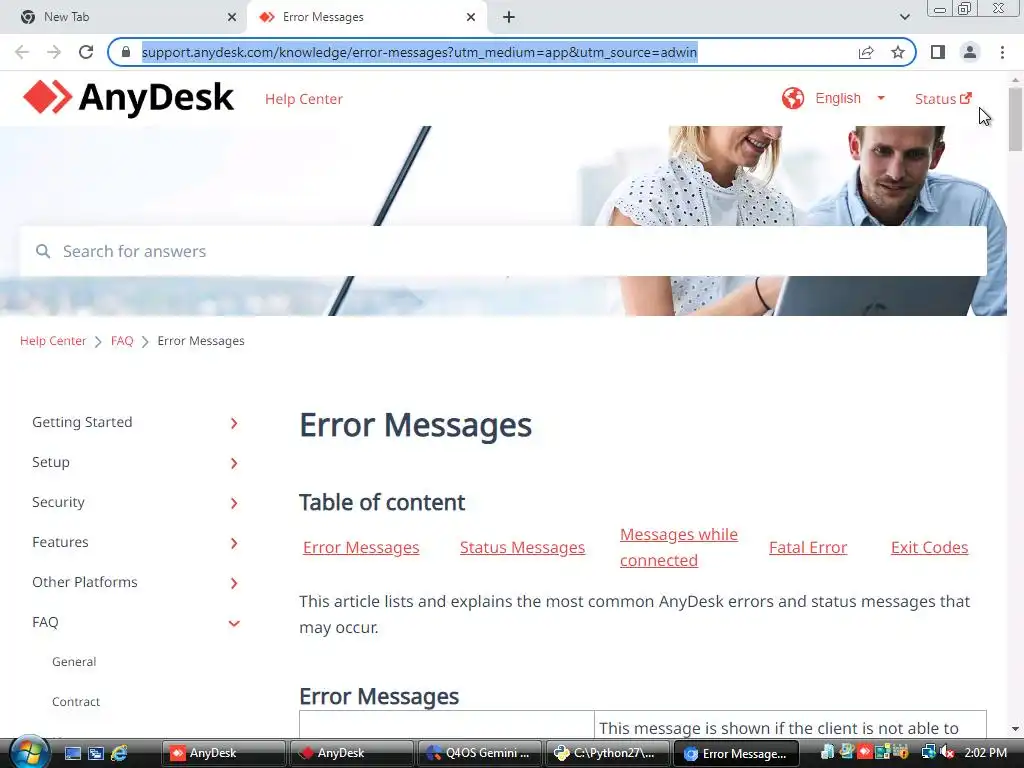Close the New Tab tab
Viewport: 1024px width, 768px height.
[232, 18]
